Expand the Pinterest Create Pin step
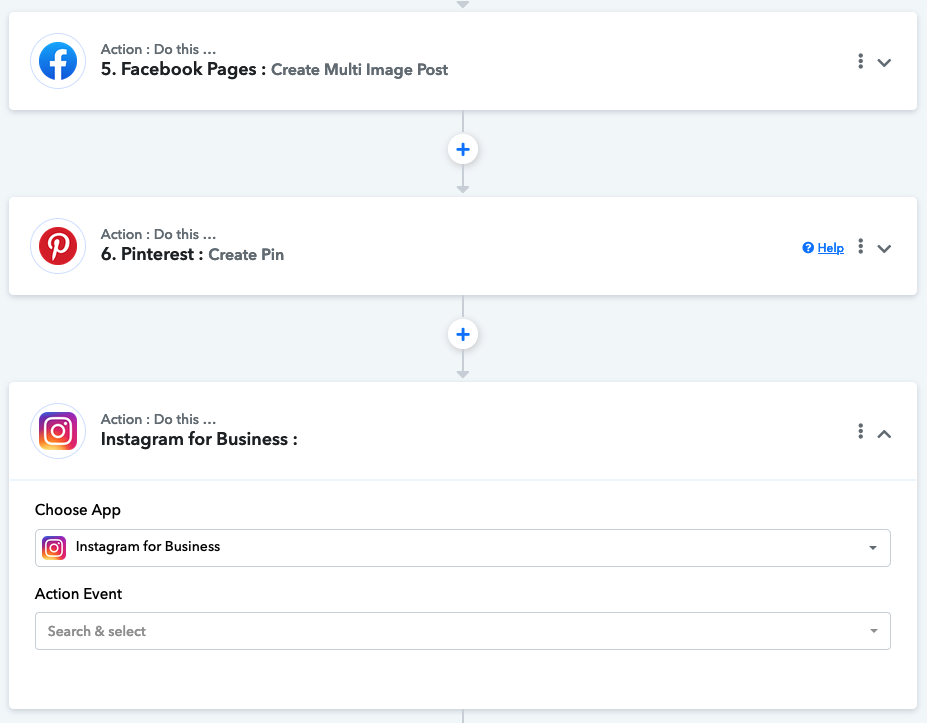927x723 pixels. coord(884,249)
